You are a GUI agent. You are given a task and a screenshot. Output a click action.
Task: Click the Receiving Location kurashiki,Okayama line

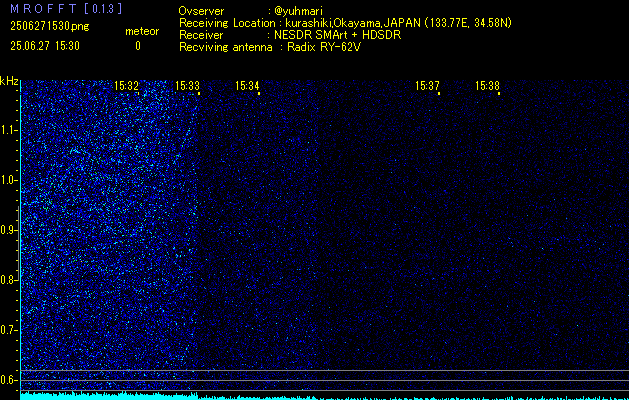(x=345, y=23)
